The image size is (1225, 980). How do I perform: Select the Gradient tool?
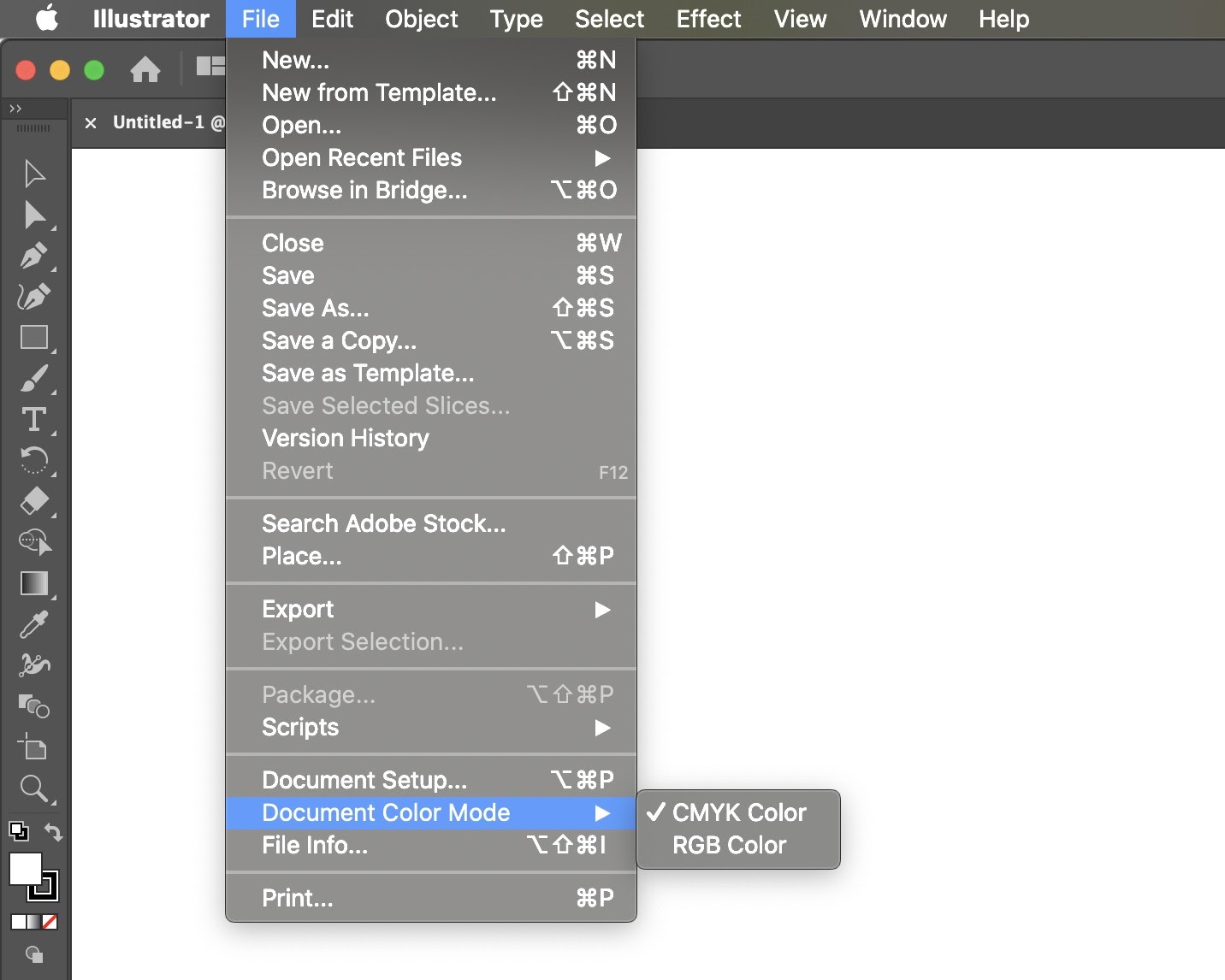coord(34,584)
